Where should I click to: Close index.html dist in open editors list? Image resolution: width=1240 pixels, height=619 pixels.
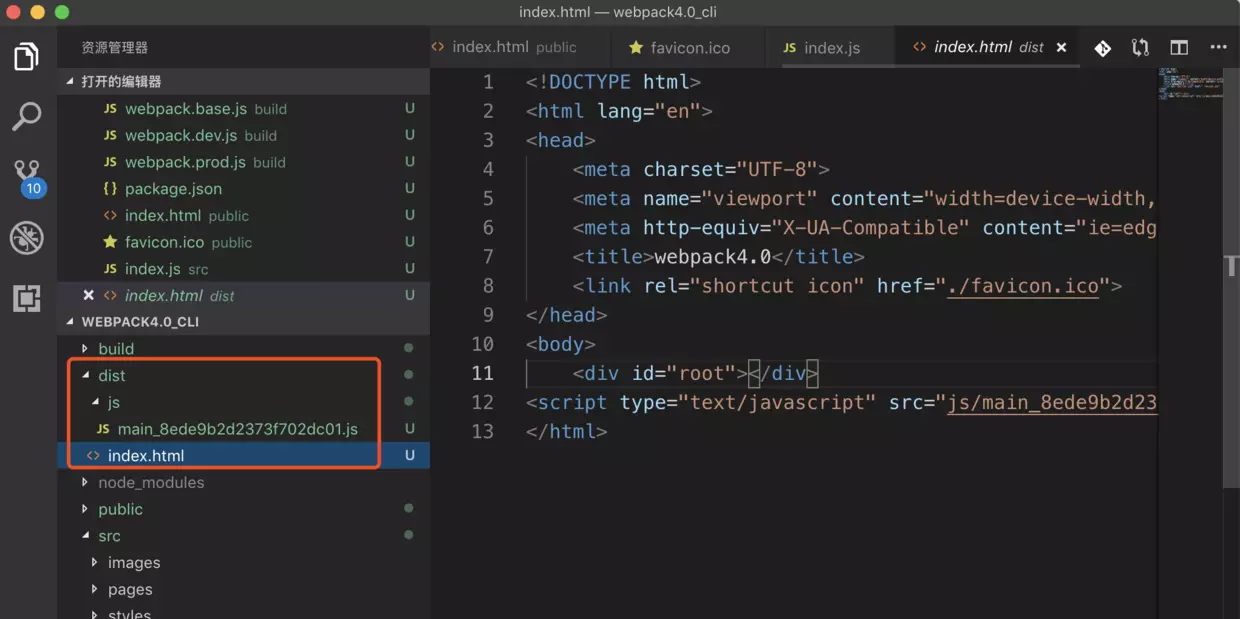coord(88,295)
